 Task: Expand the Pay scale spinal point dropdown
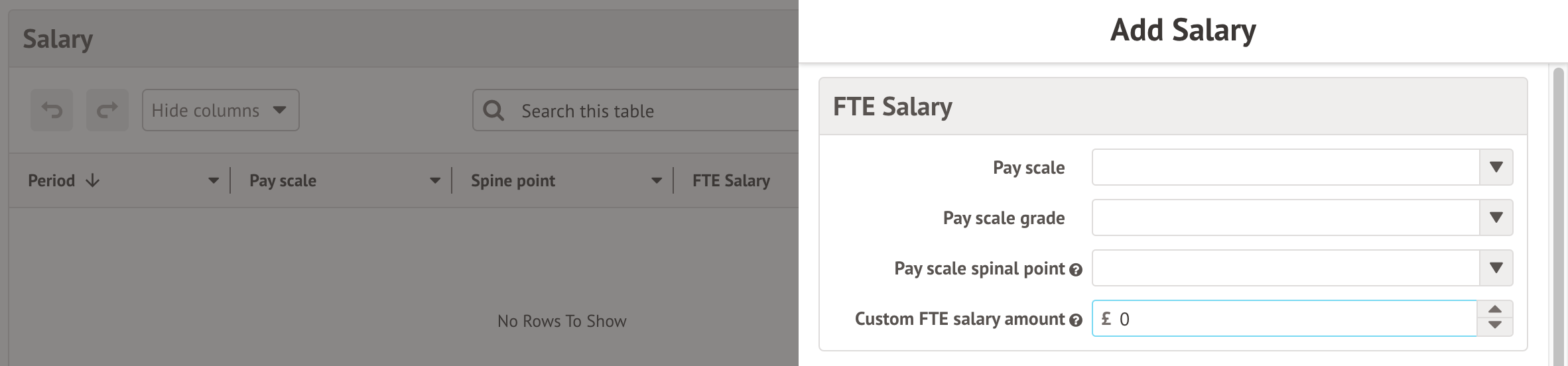point(1496,268)
